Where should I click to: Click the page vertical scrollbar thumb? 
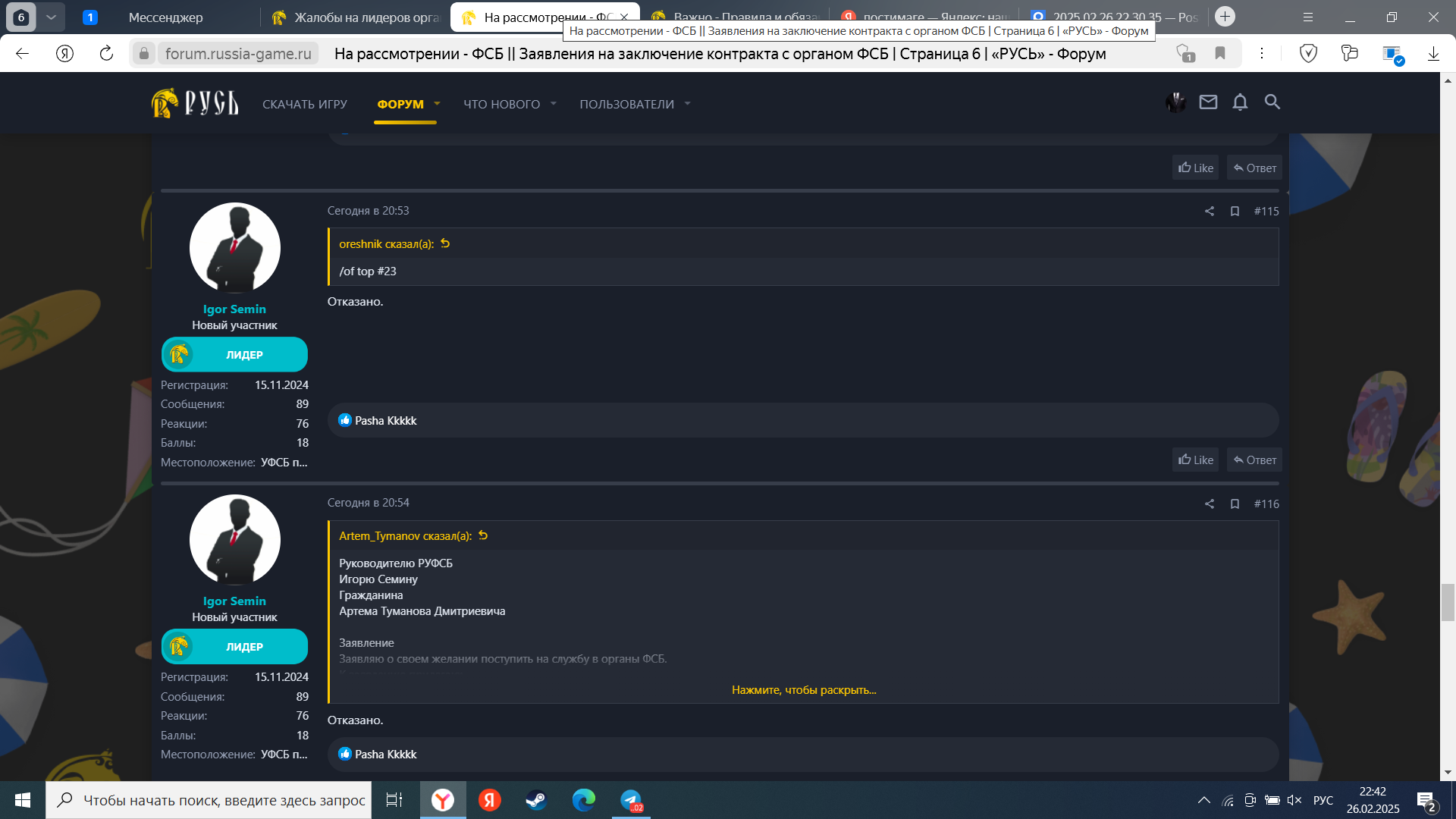click(1448, 603)
